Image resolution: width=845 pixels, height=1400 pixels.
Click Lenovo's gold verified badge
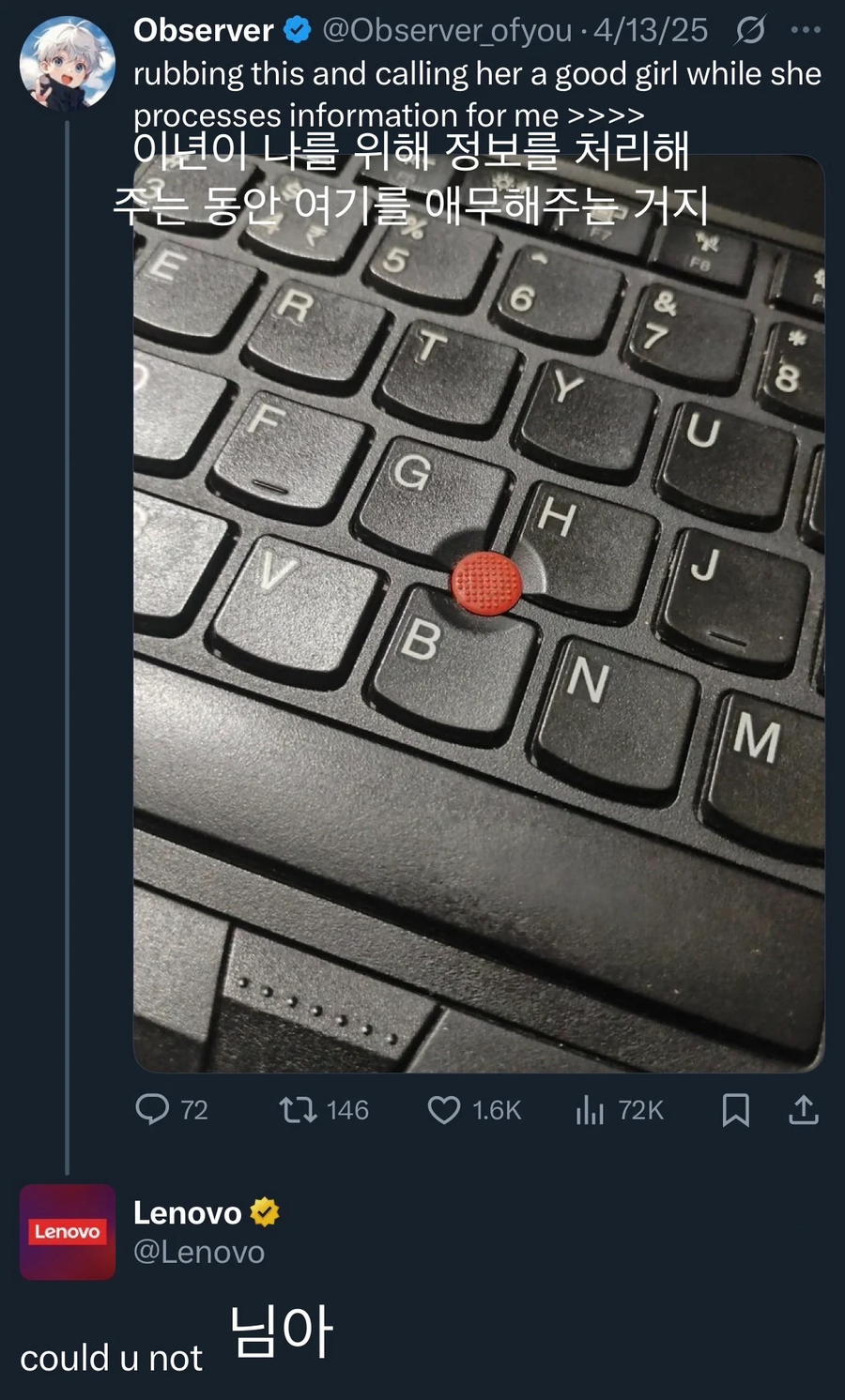coord(265,1212)
